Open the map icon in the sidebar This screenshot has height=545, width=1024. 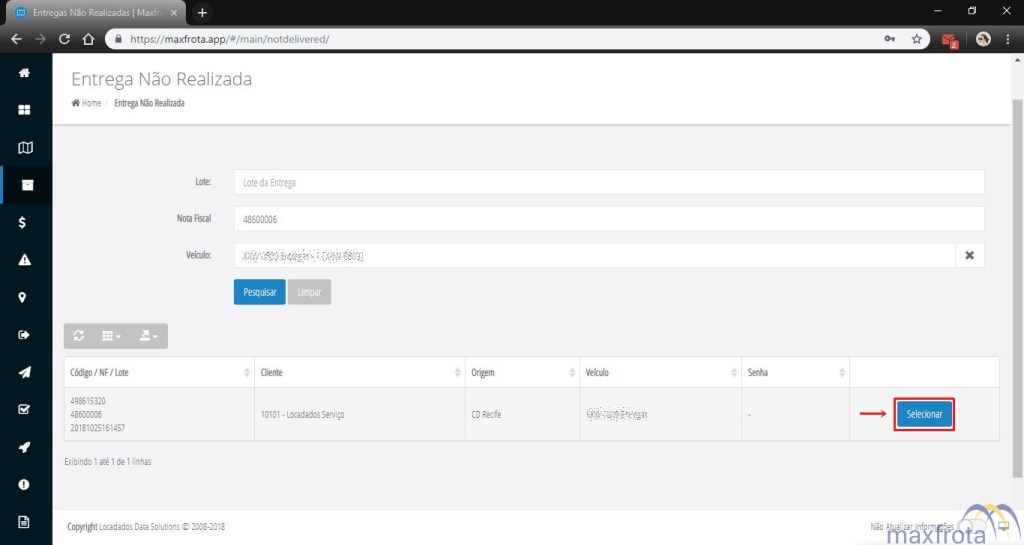(x=24, y=148)
